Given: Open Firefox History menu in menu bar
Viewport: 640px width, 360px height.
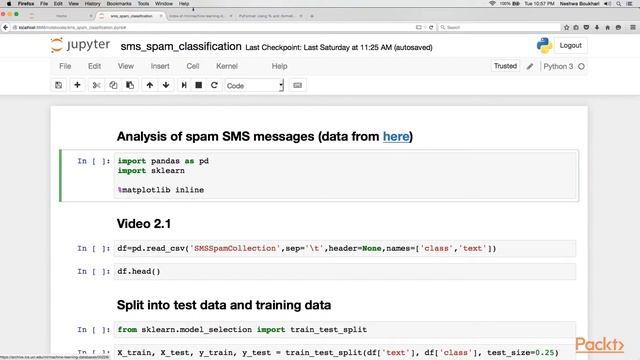Looking at the screenshot, I should click(92, 4).
